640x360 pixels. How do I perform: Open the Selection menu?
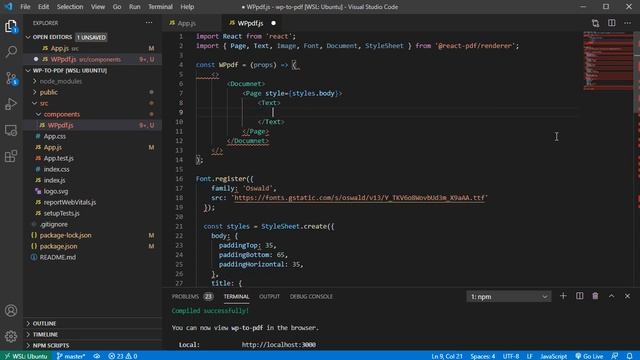click(70, 7)
